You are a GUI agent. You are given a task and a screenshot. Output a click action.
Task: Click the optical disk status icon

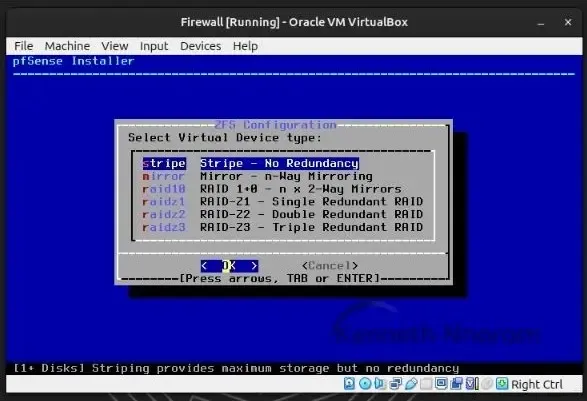[365, 384]
